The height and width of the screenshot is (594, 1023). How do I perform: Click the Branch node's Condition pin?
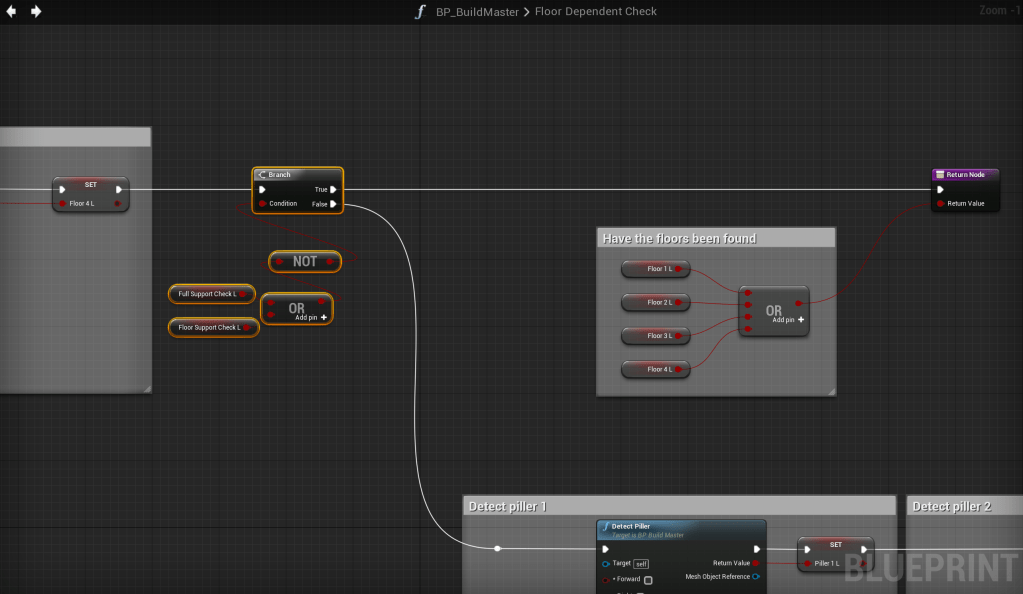click(262, 204)
